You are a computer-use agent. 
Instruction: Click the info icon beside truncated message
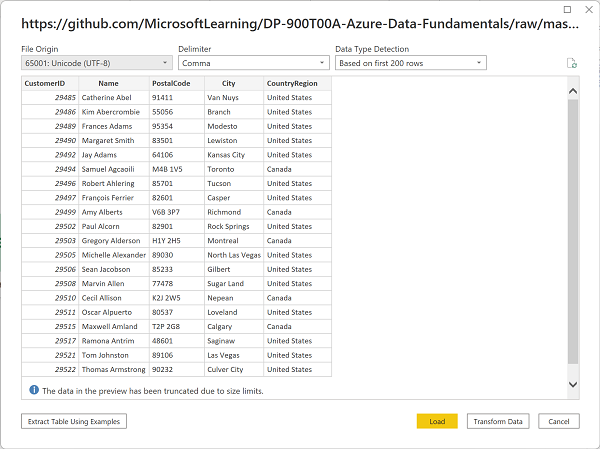34,390
